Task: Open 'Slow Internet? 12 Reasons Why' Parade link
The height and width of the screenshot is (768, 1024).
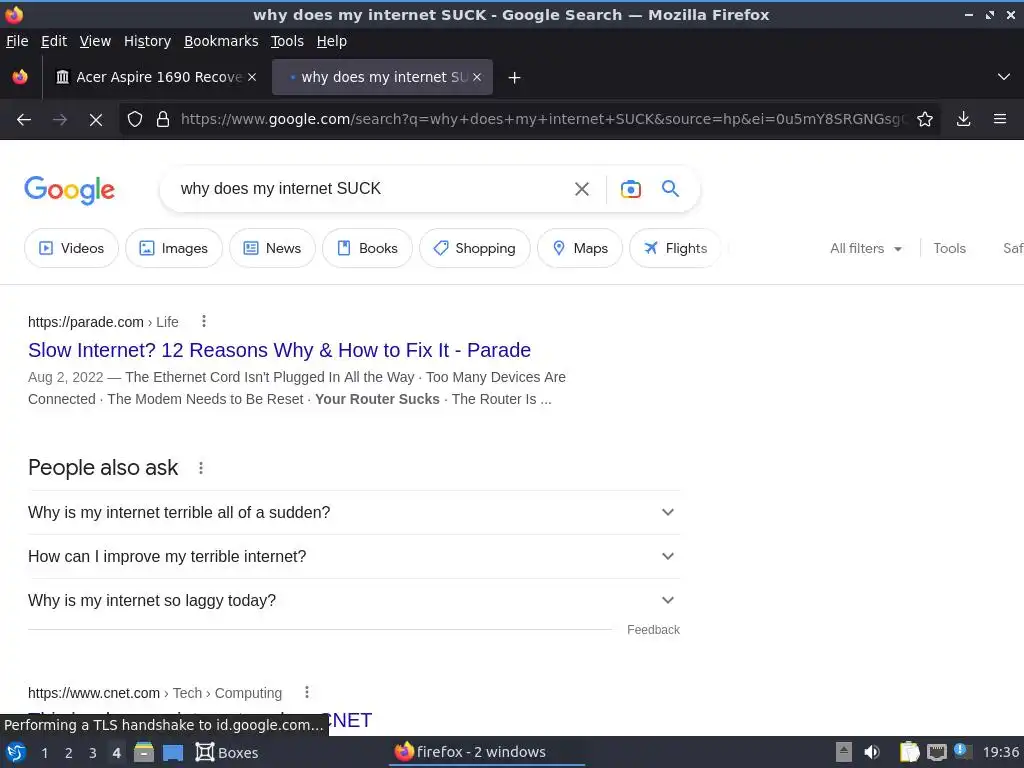Action: [280, 350]
